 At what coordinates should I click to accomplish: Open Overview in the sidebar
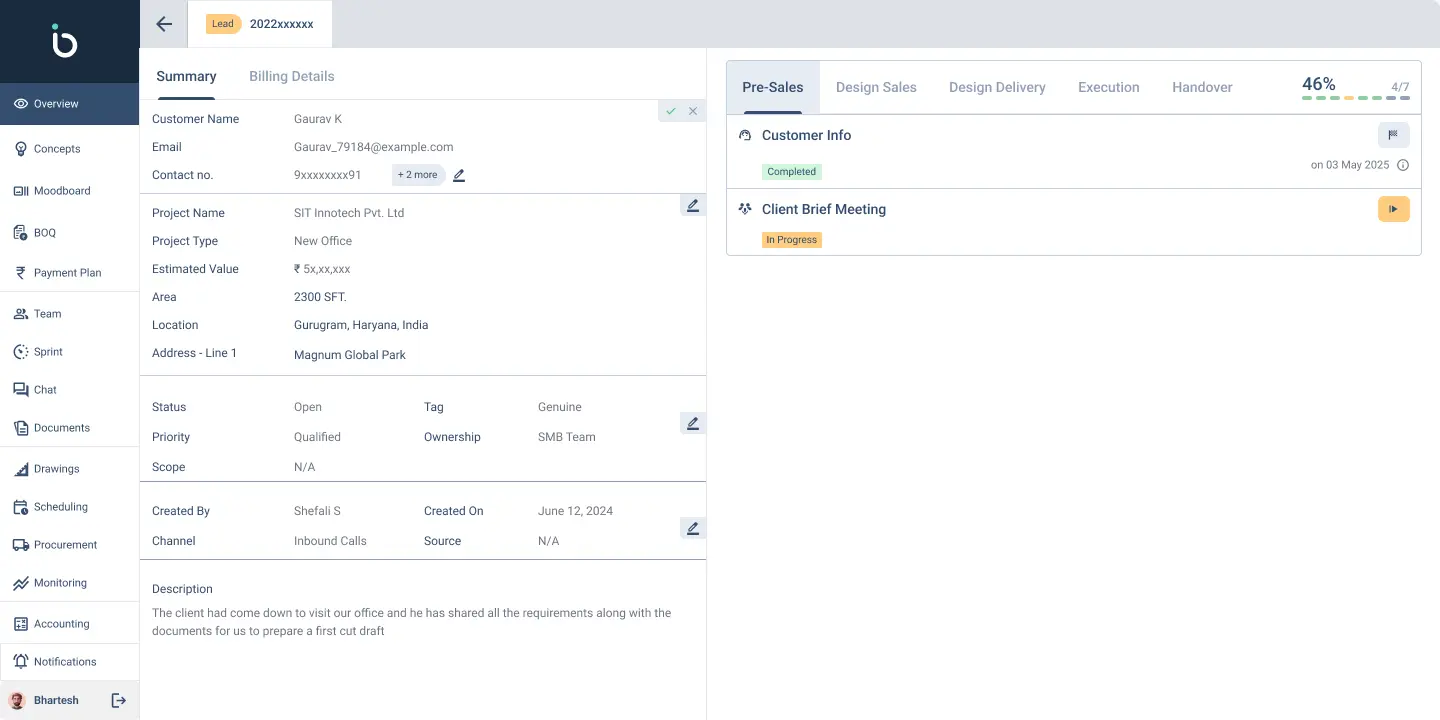69,104
